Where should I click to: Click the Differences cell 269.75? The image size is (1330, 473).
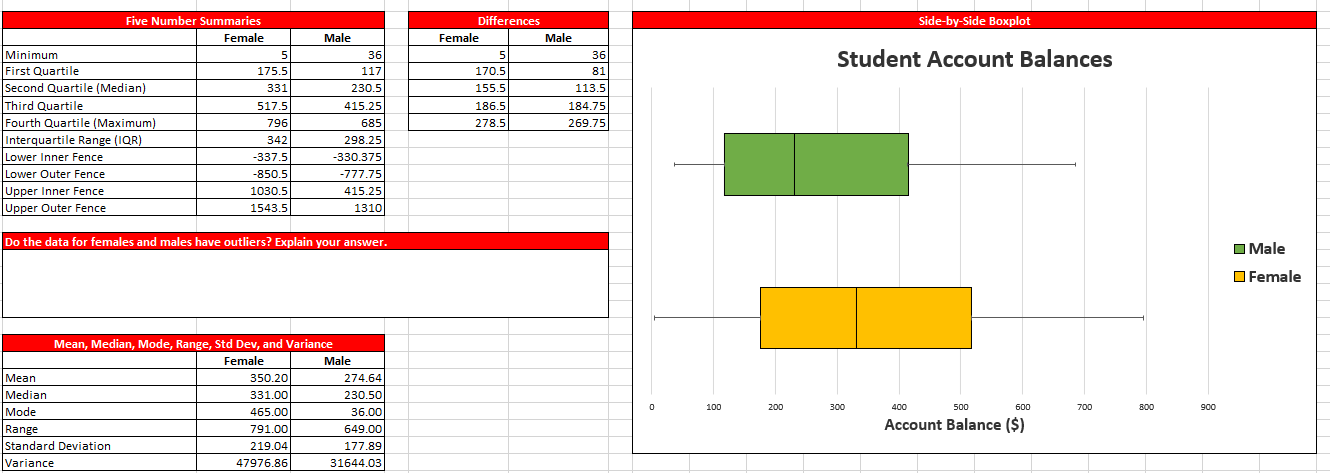pos(559,122)
